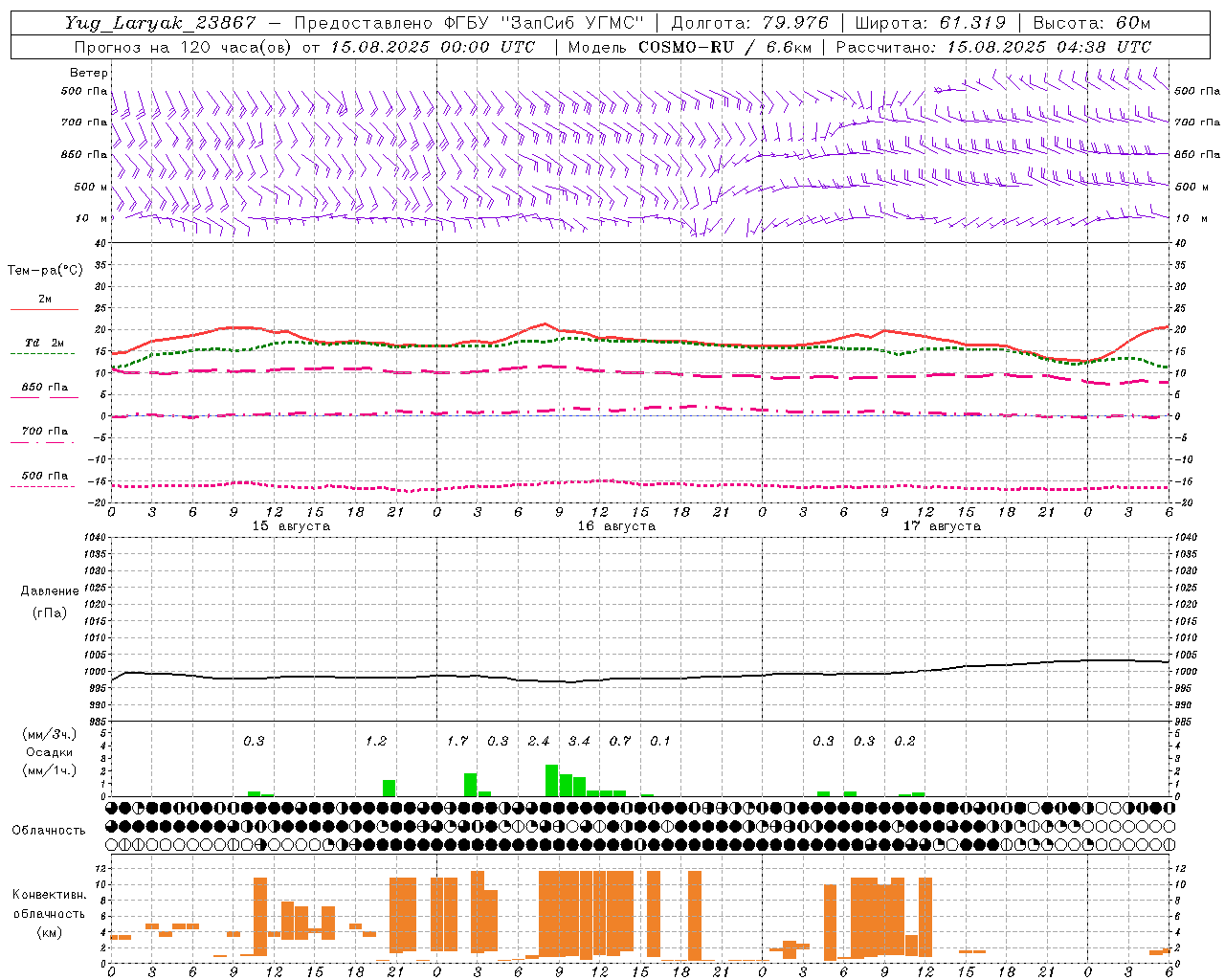Image resolution: width=1225 pixels, height=980 pixels.
Task: Select the 0.1 precipitation total value
Action: [660, 742]
